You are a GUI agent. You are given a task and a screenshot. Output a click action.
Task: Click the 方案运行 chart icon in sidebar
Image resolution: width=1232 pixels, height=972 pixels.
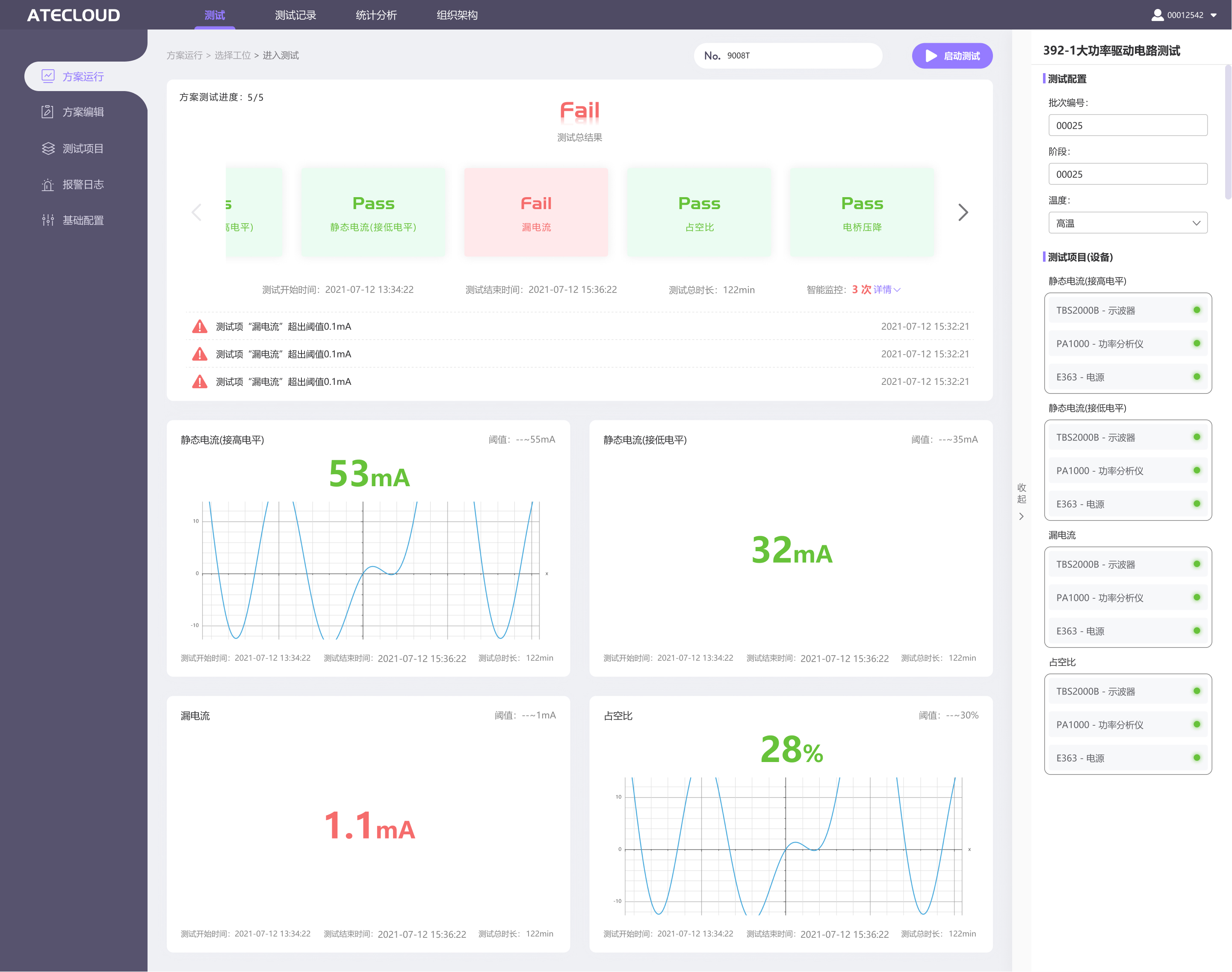(48, 76)
